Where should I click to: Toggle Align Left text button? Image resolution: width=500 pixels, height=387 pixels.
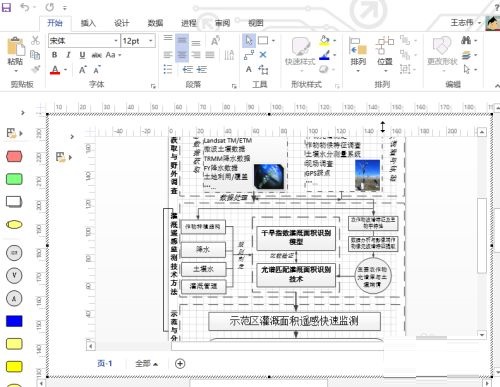tap(168, 55)
